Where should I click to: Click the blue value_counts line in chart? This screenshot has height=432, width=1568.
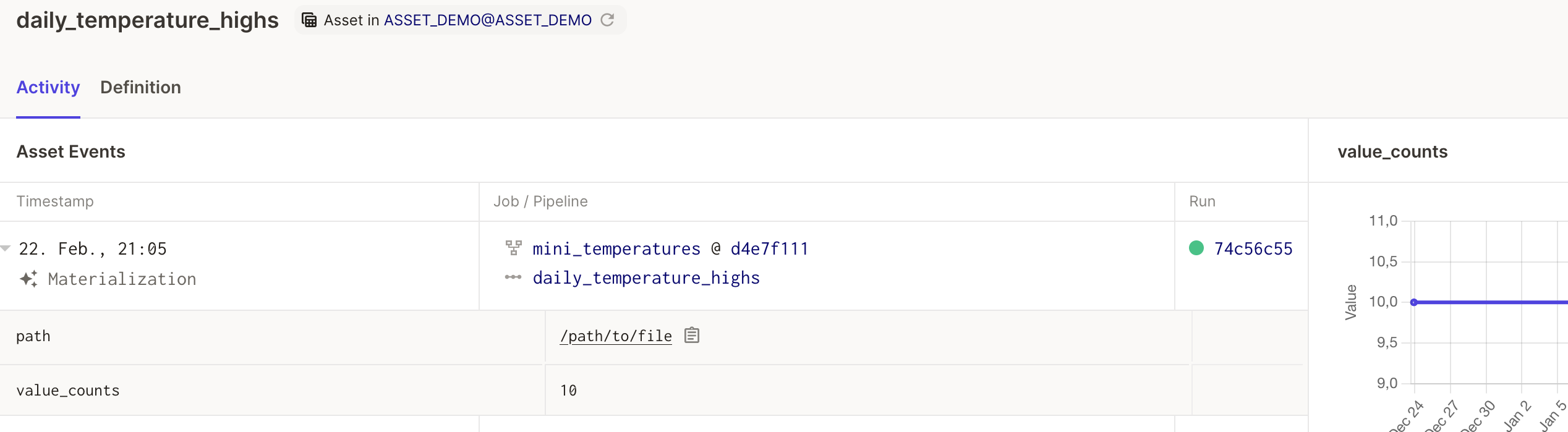pyautogui.click(x=1496, y=302)
